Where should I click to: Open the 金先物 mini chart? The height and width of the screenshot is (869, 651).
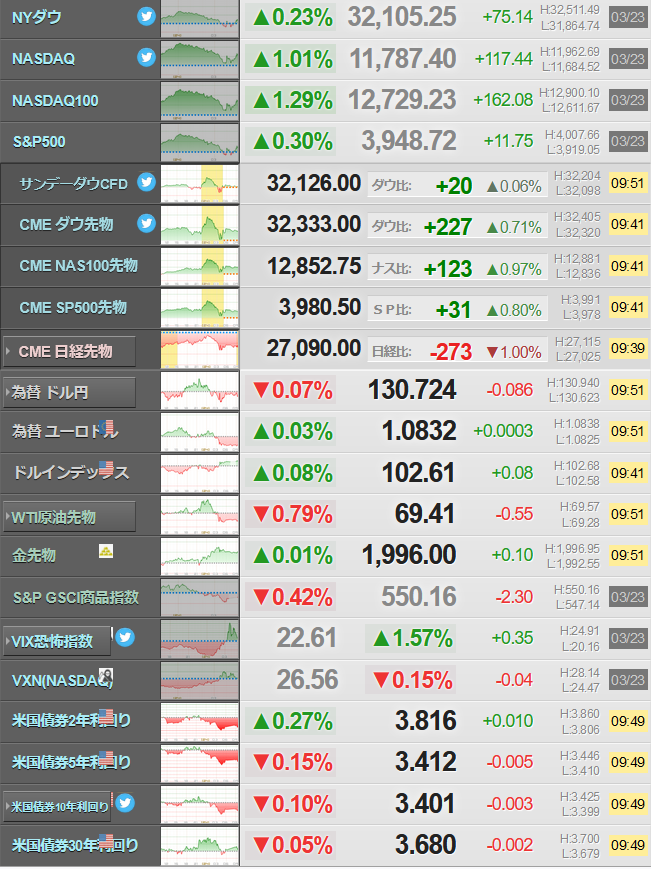pos(199,556)
